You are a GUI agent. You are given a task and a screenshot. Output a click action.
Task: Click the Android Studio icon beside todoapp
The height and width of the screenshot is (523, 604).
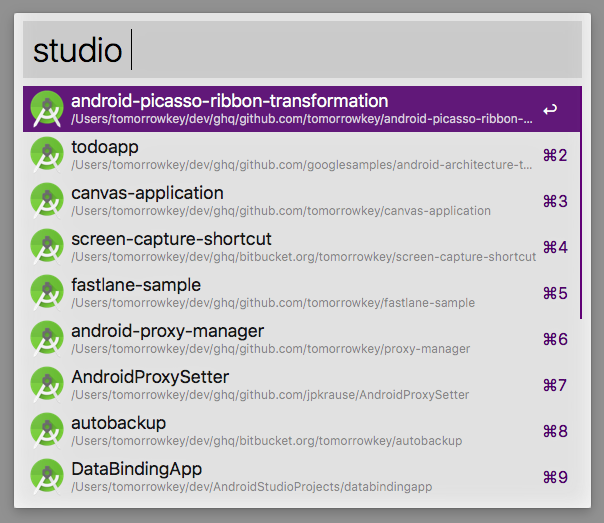46,155
